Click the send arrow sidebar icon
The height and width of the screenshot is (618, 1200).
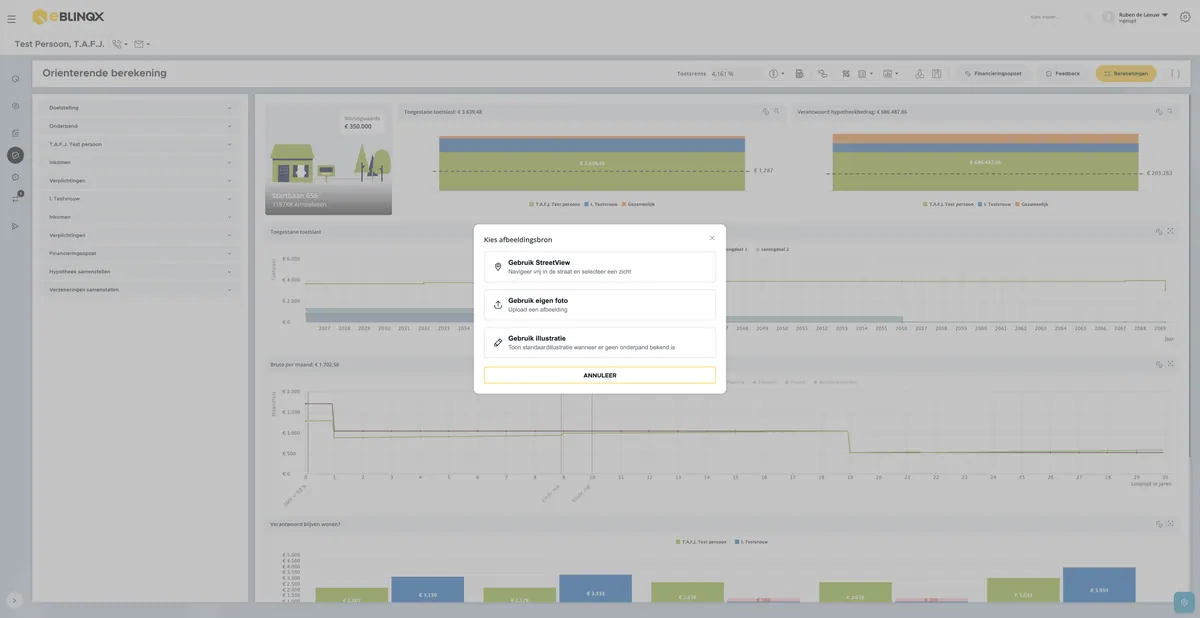[x=15, y=226]
